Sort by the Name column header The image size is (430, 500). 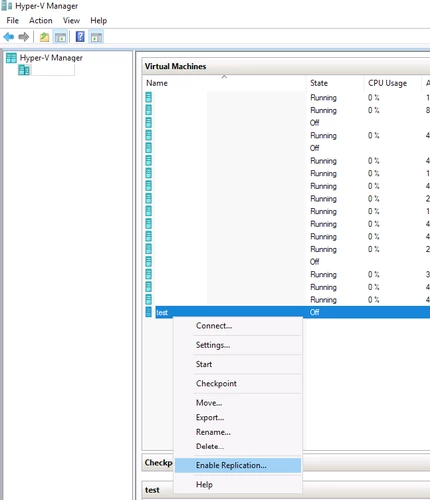click(224, 83)
